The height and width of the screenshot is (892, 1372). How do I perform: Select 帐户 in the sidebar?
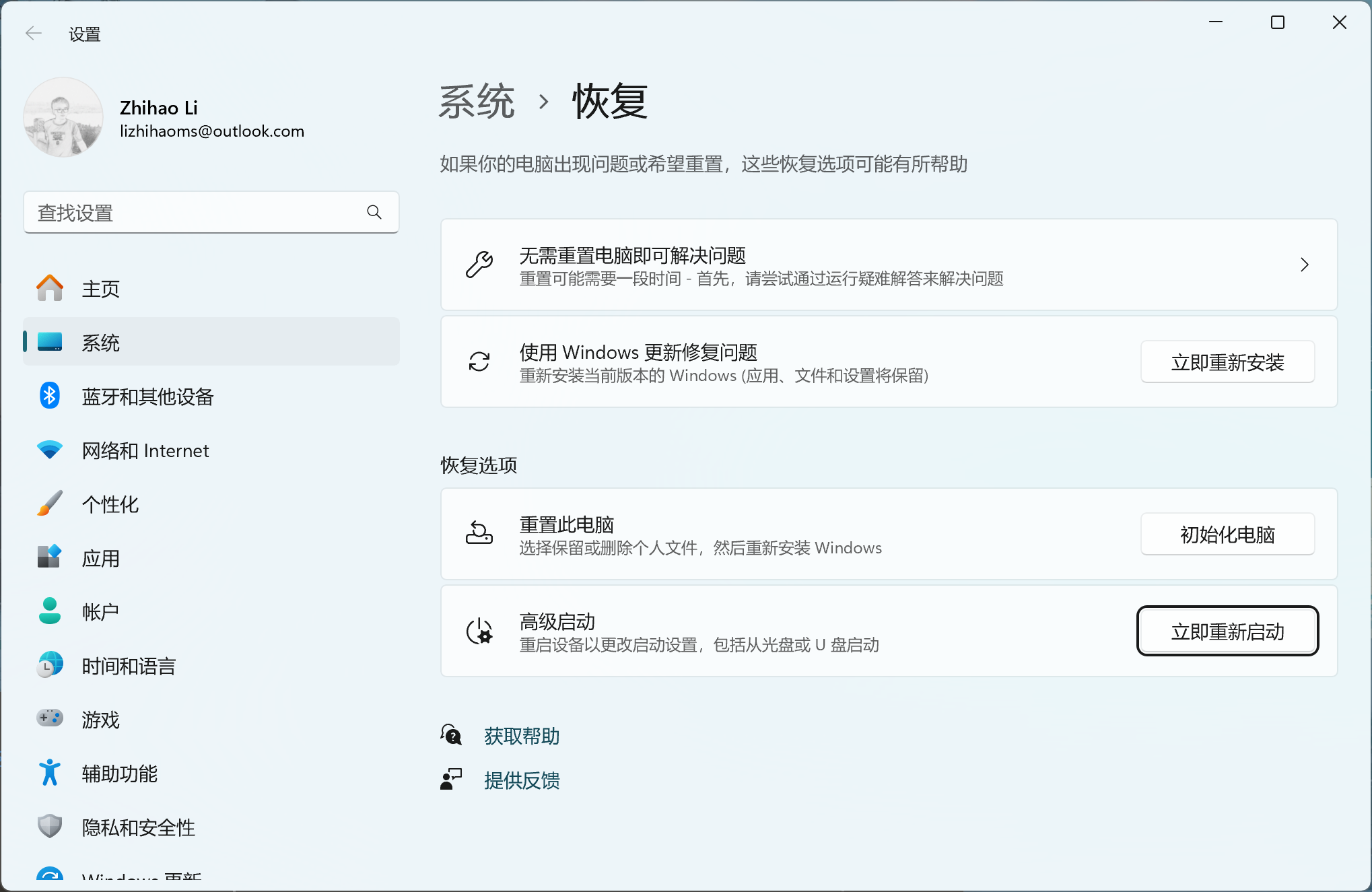tap(101, 612)
